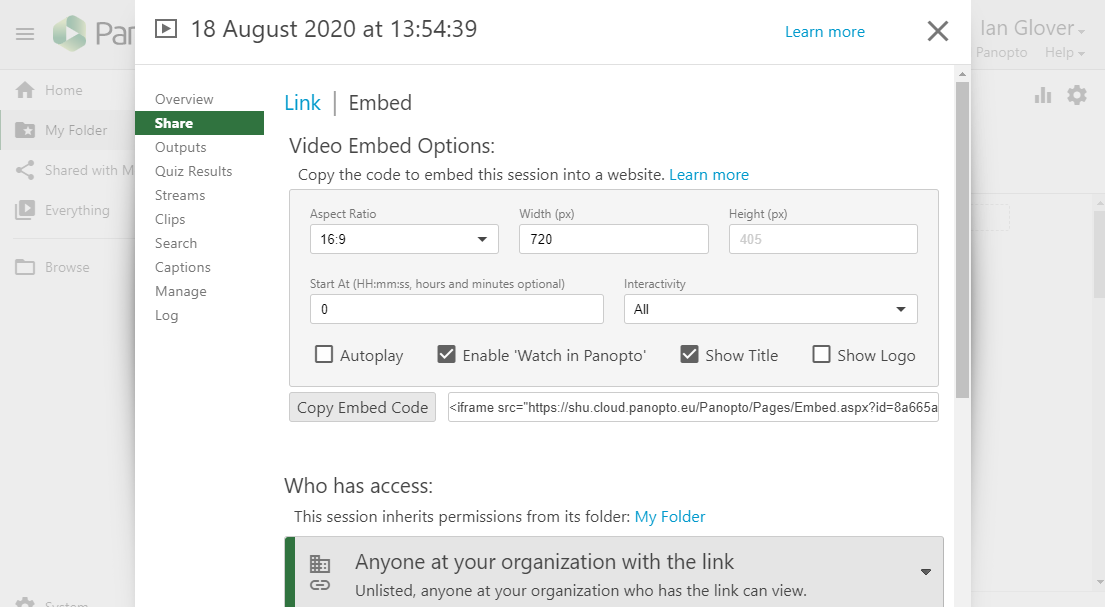
Task: Open the Interactivity dropdown
Action: tap(770, 309)
